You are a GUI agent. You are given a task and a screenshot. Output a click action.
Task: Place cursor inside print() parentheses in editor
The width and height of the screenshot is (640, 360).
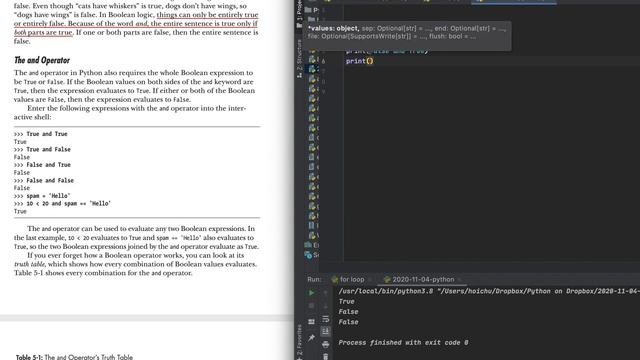[x=370, y=61]
